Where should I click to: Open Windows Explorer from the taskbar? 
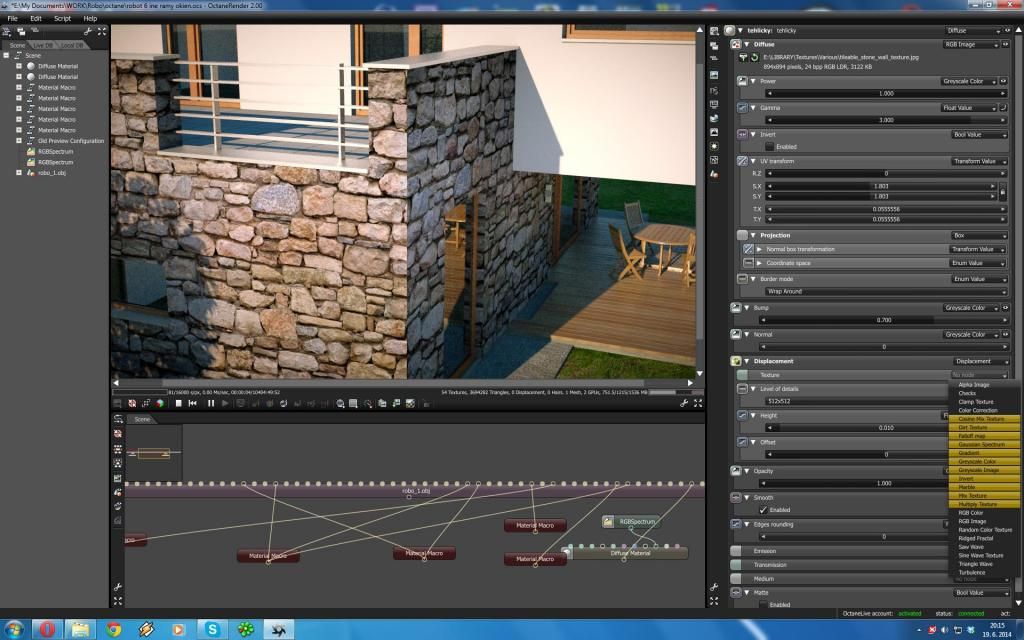coord(80,629)
